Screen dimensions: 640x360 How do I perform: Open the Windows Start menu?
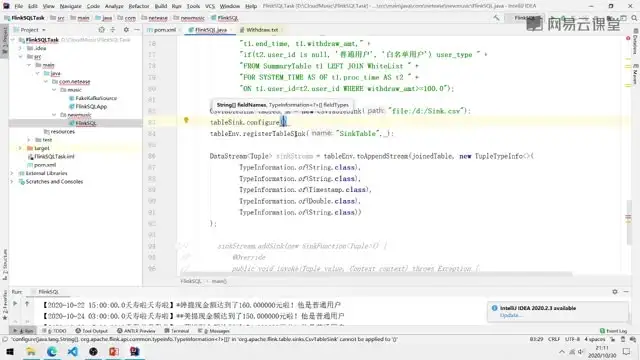click(10, 351)
